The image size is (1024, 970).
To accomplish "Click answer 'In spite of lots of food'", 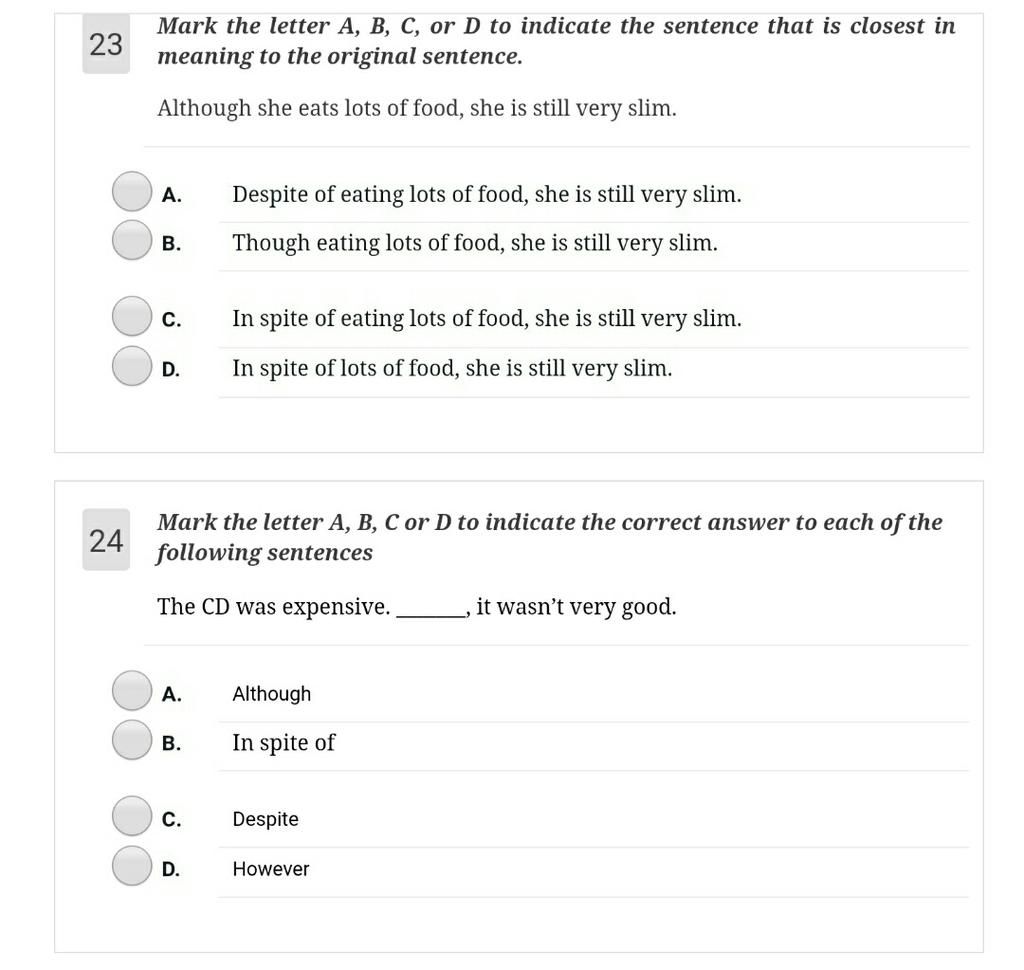I will [452, 368].
